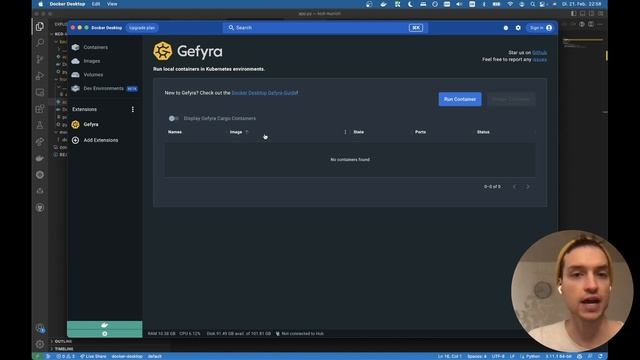Open VS Code Testing flask icon
The height and width of the screenshot is (360, 640).
(x=40, y=125)
